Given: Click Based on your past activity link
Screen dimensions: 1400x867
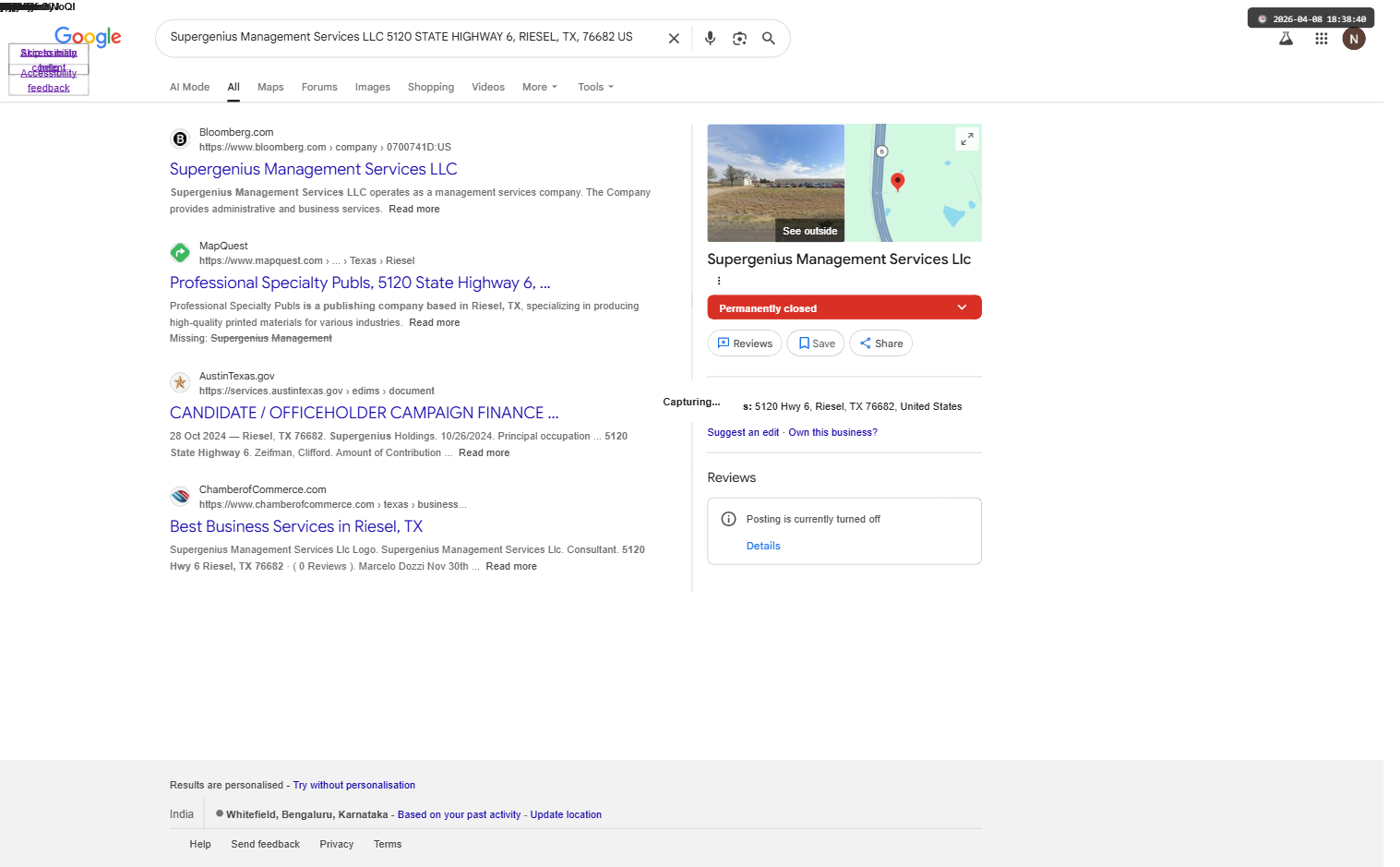Looking at the screenshot, I should (x=459, y=814).
